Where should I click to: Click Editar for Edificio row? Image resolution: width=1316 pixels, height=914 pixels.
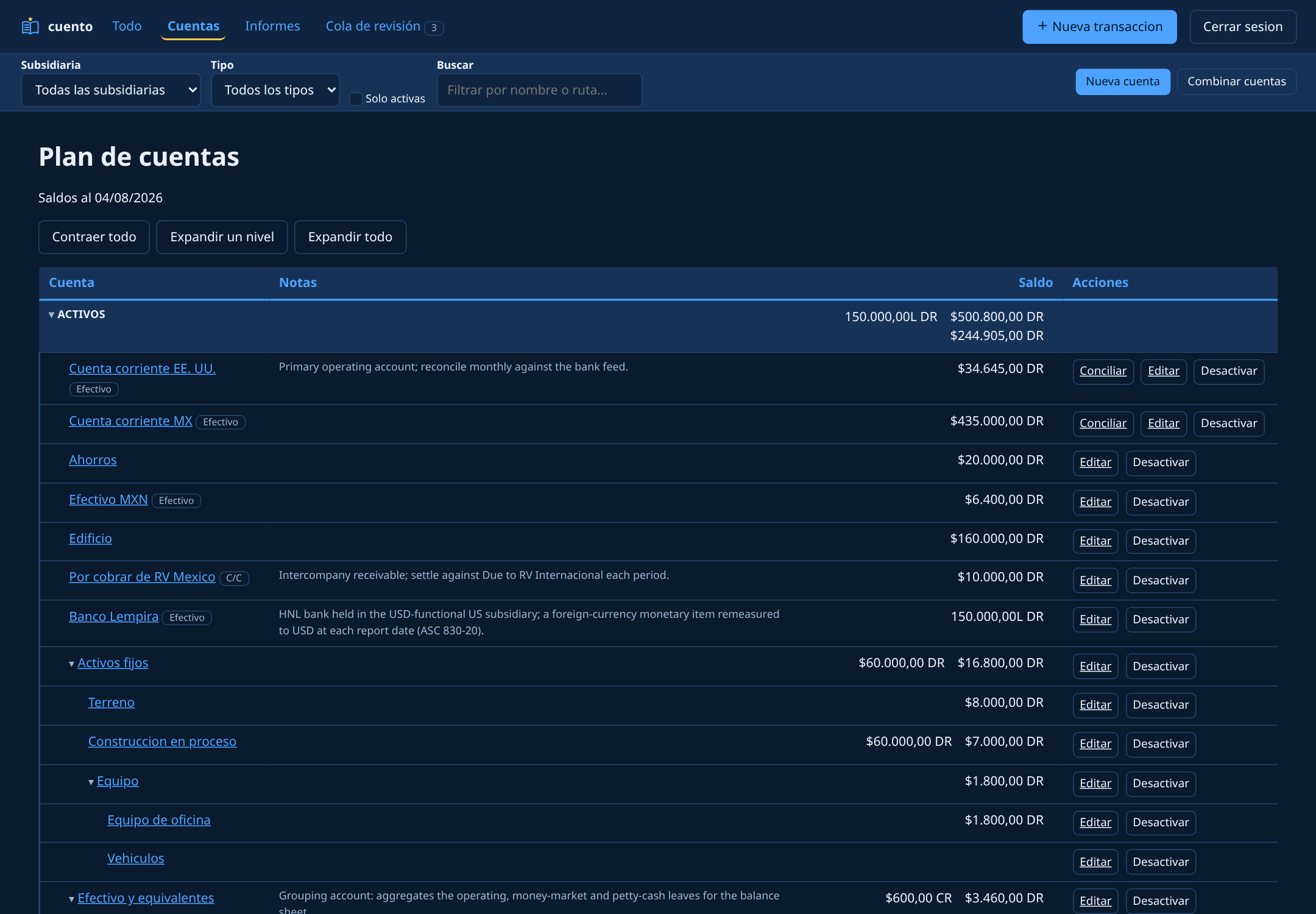(x=1095, y=541)
